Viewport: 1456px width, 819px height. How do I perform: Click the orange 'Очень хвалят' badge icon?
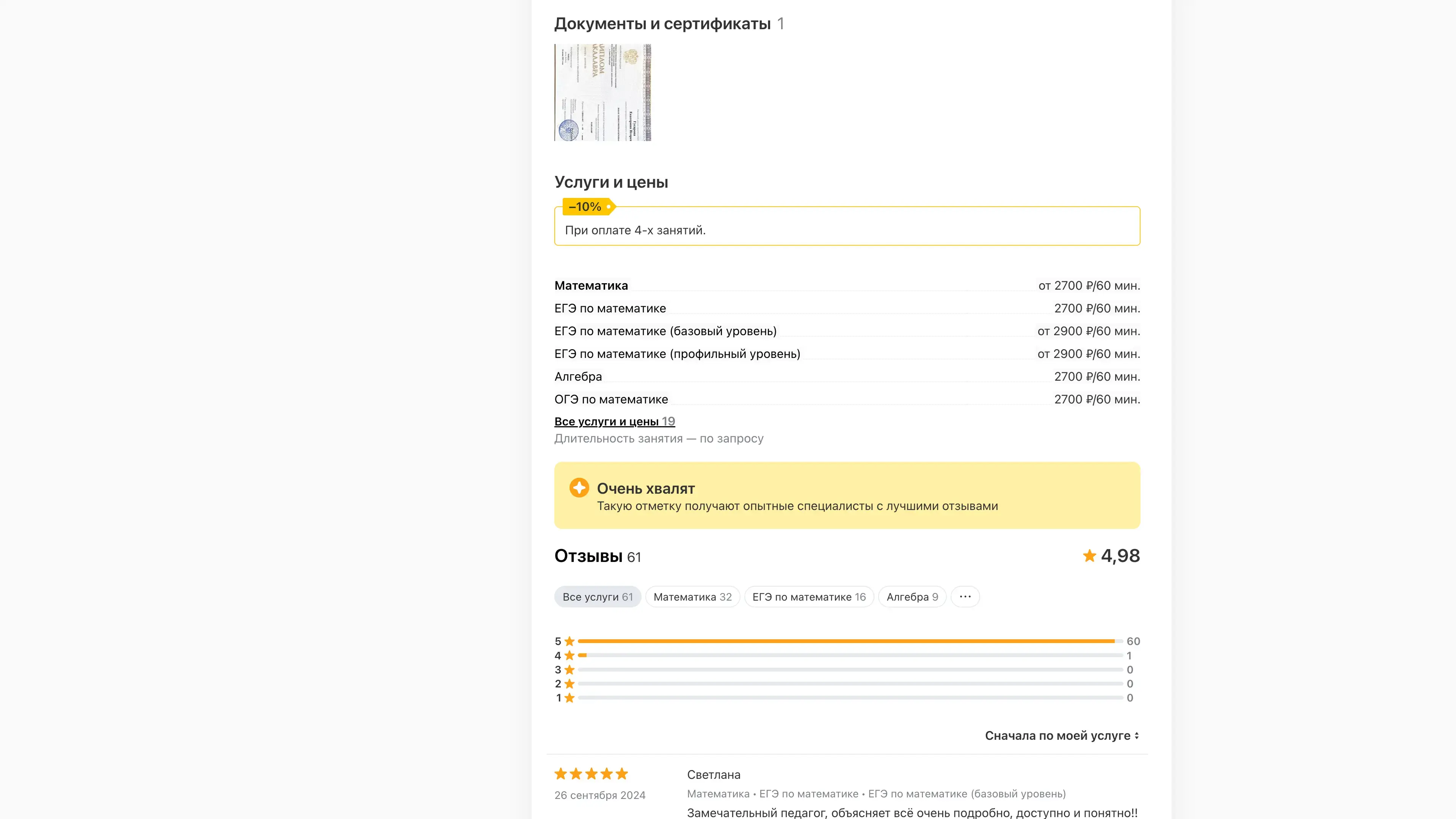point(579,488)
